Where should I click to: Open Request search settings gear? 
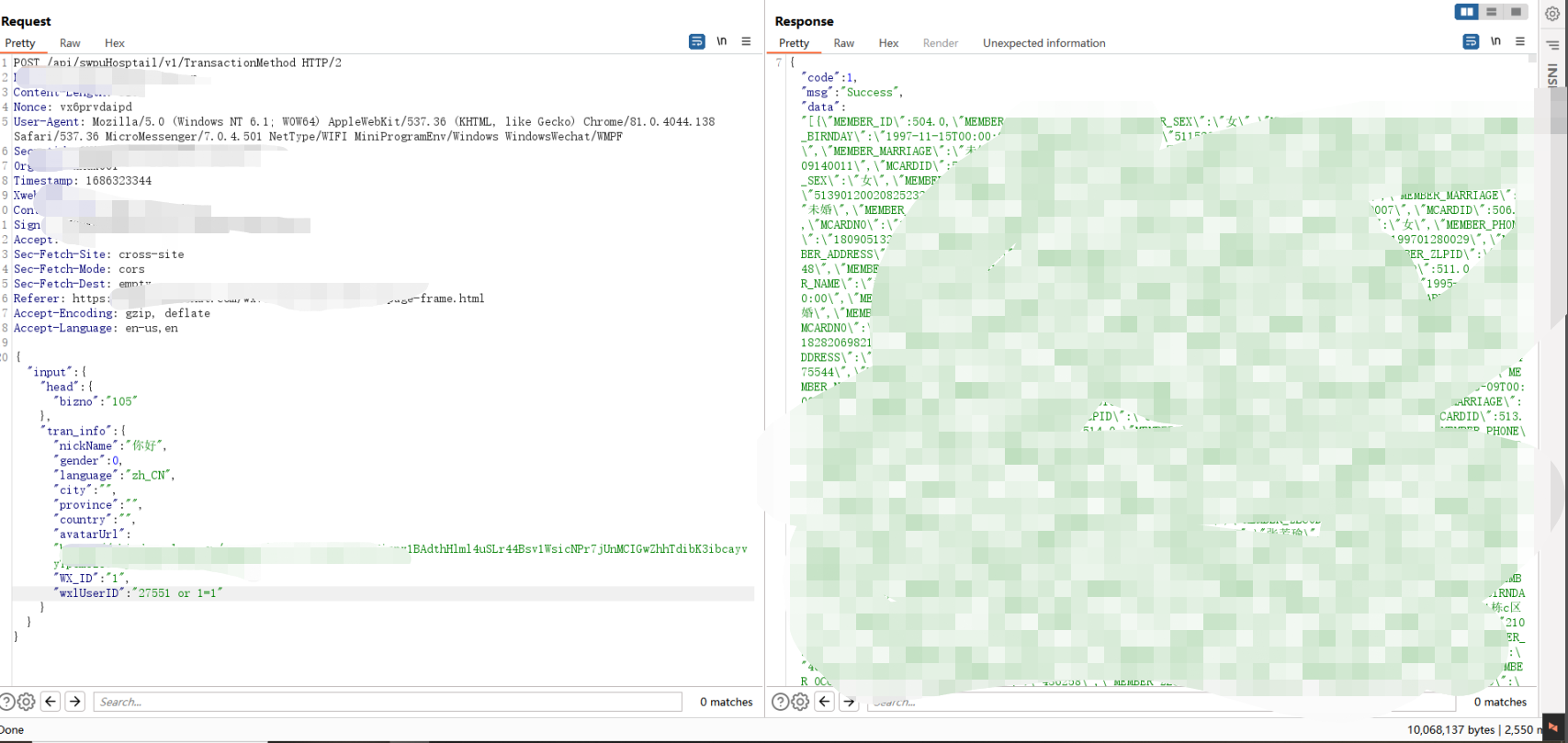(26, 702)
